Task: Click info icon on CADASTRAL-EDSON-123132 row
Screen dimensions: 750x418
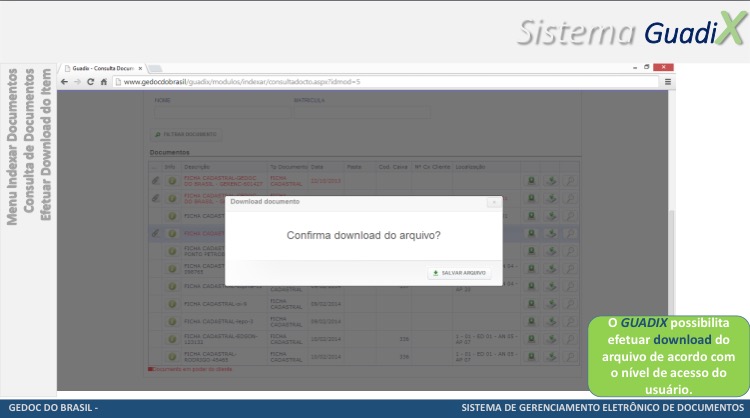Action: pos(172,339)
